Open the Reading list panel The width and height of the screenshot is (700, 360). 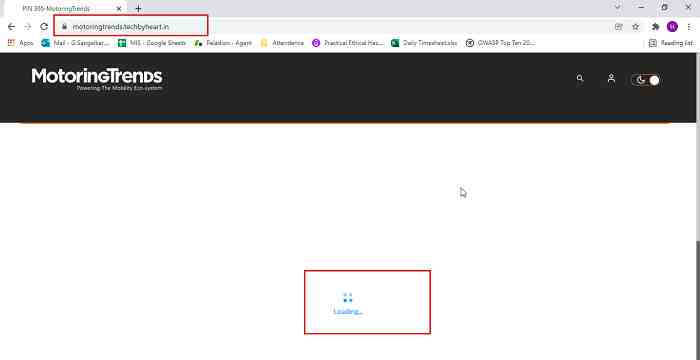671,43
